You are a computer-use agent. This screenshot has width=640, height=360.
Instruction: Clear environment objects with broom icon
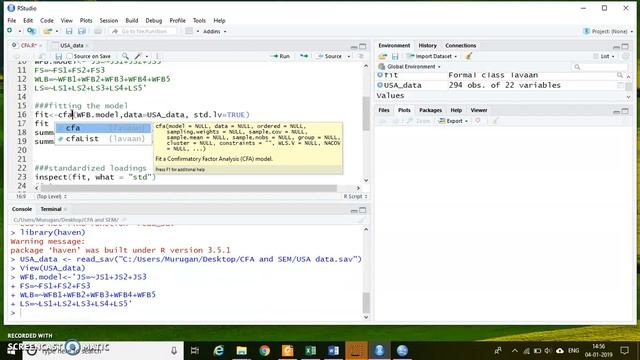pos(469,56)
